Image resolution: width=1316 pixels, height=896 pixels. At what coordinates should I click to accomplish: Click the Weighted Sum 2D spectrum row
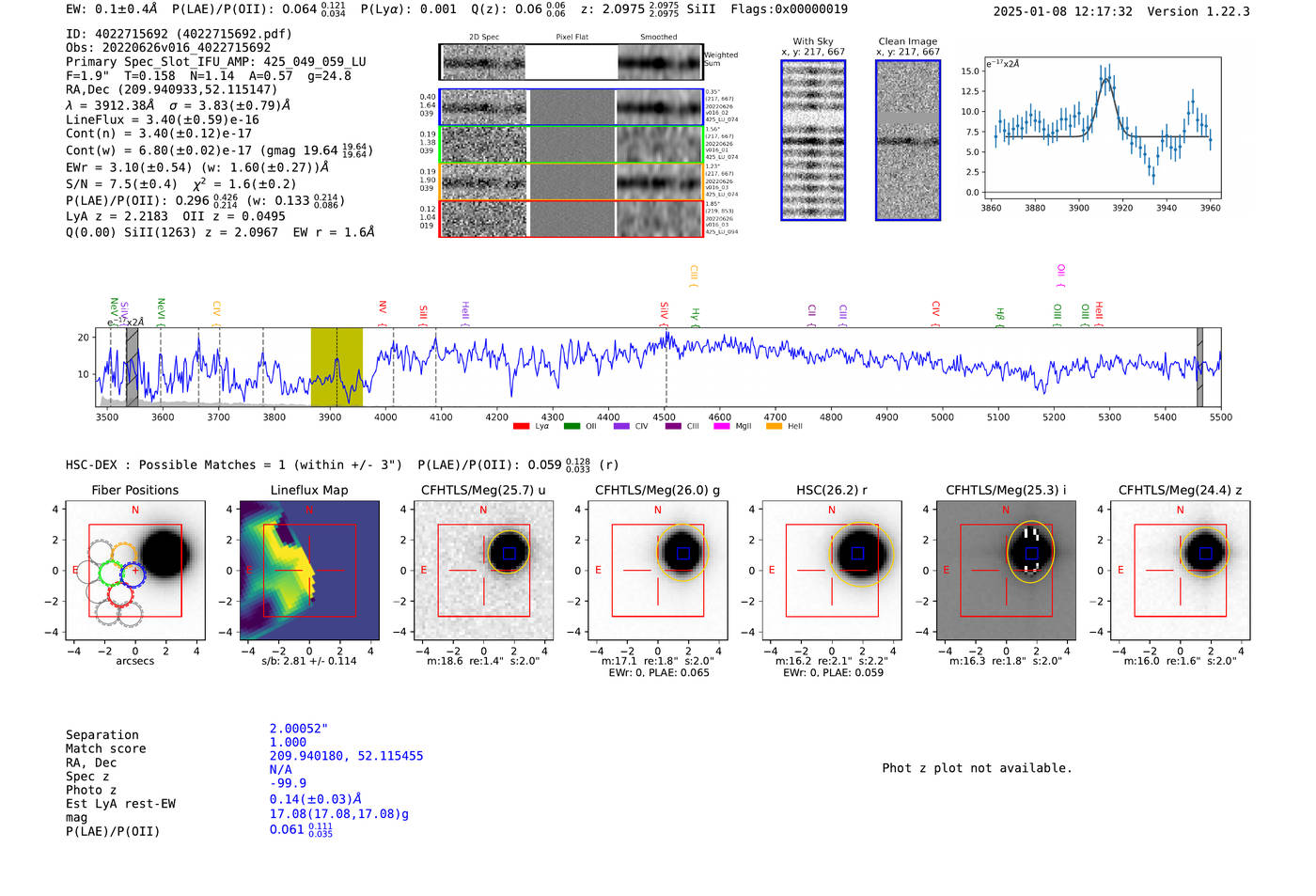[x=571, y=62]
